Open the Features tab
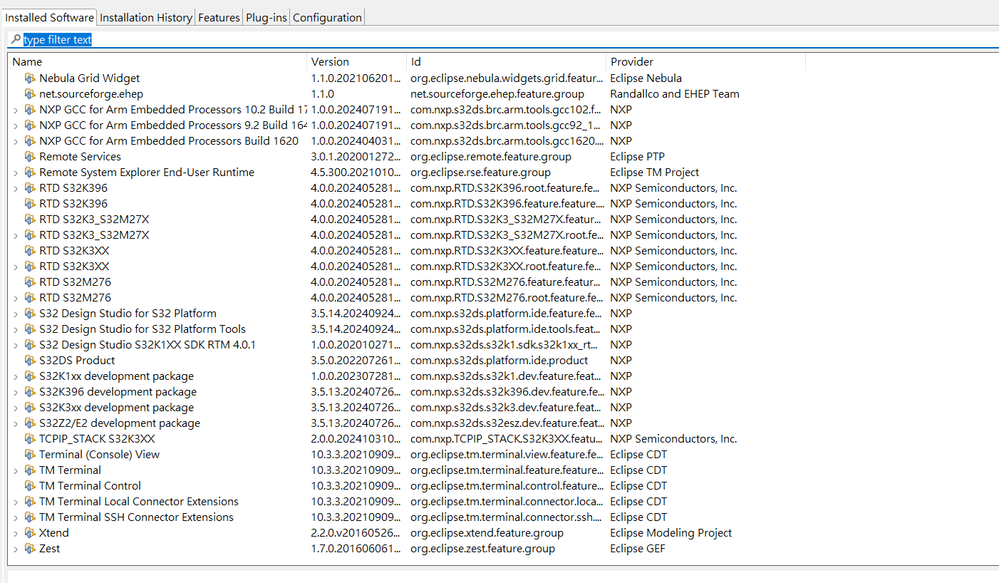999x583 pixels. [x=219, y=18]
